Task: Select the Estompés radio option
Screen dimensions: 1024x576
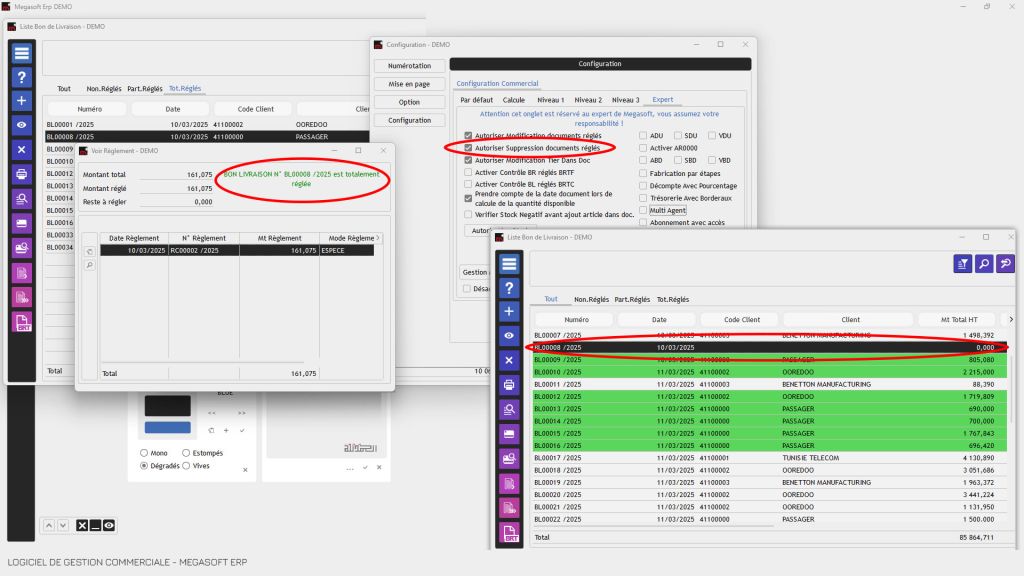Action: (x=186, y=453)
